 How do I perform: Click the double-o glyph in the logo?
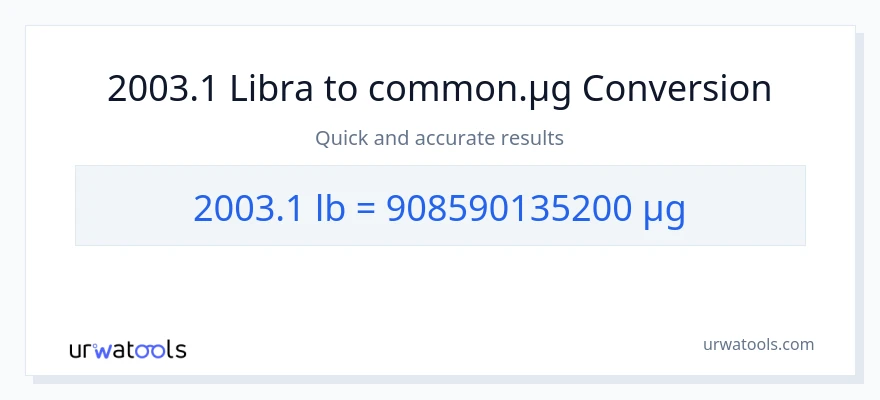click(x=150, y=350)
